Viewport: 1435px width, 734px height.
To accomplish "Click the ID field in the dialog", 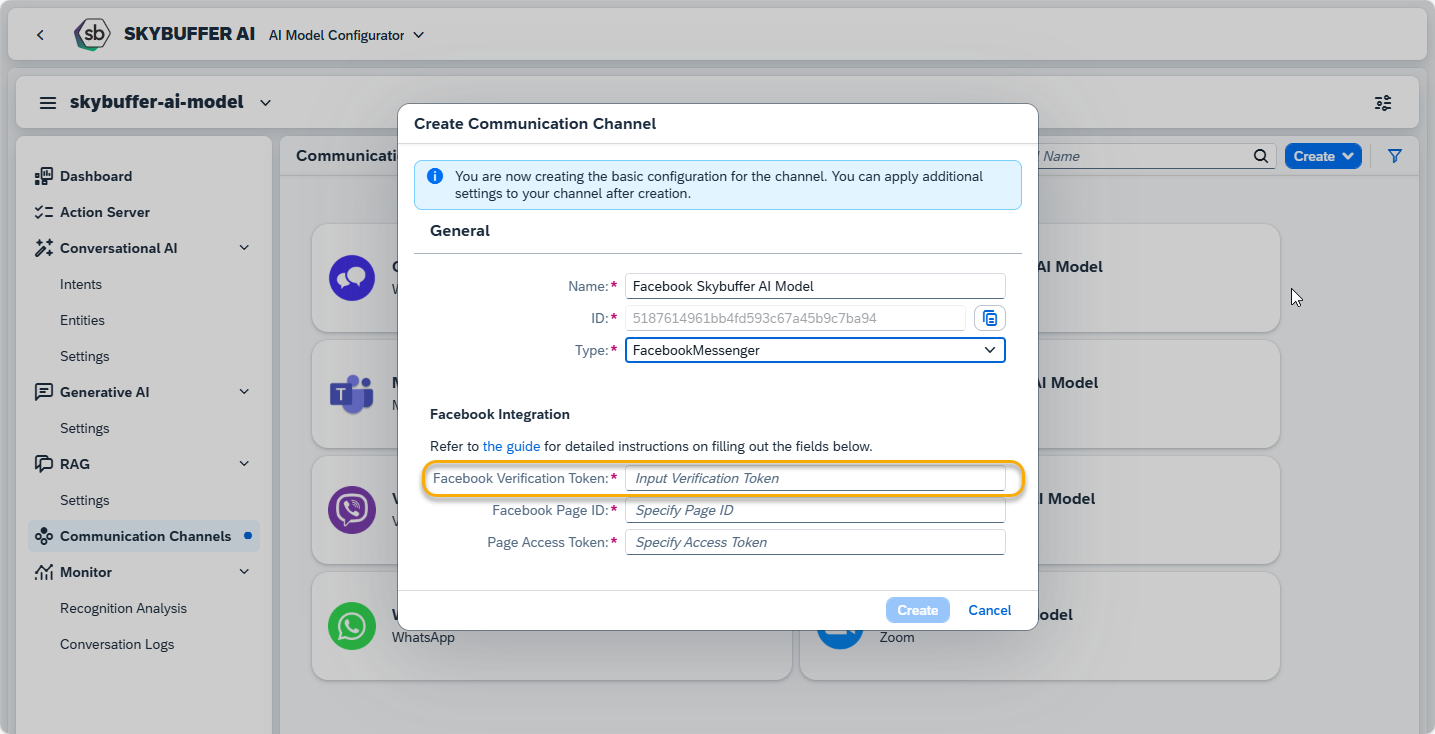I will (x=795, y=318).
